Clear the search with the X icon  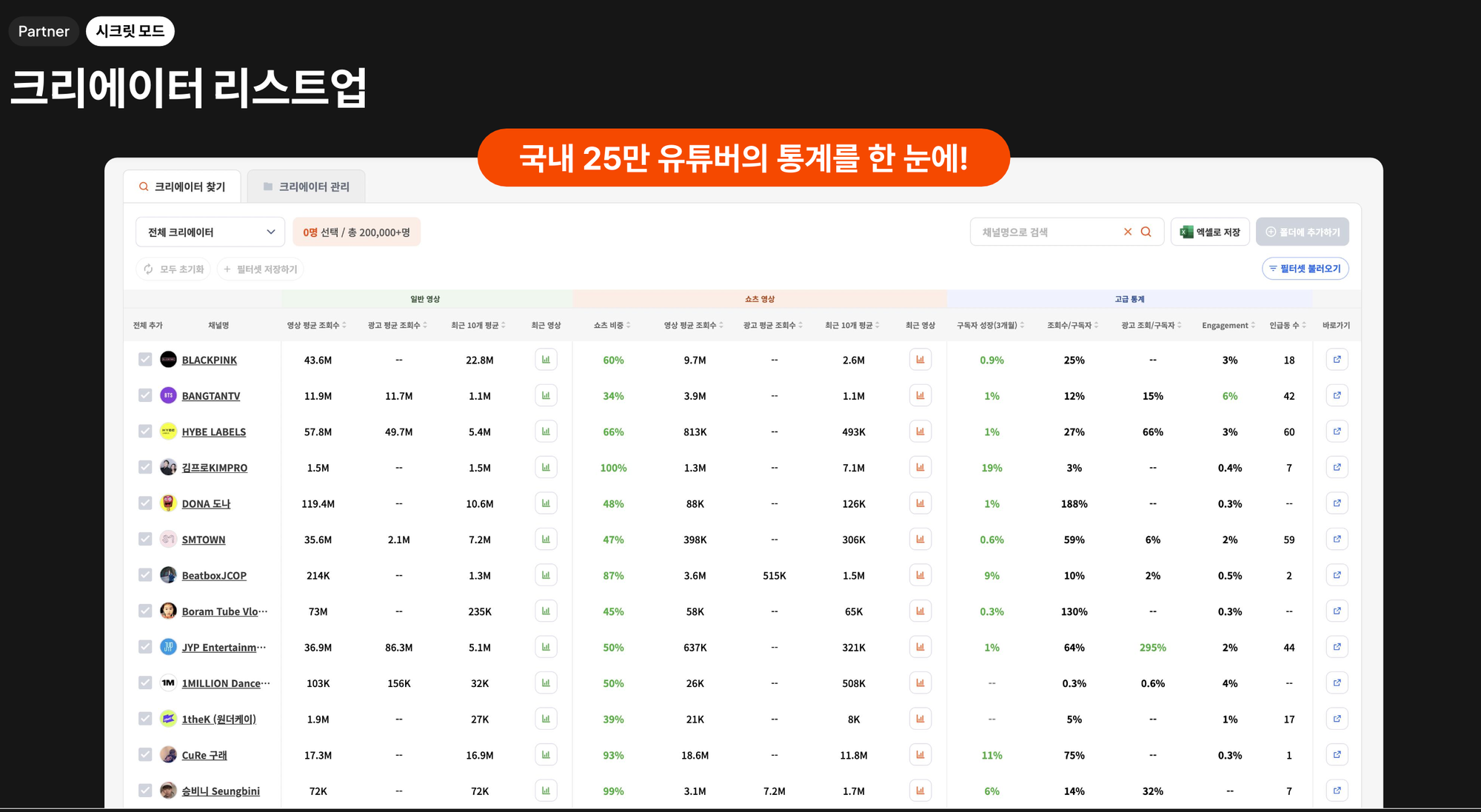1127,231
